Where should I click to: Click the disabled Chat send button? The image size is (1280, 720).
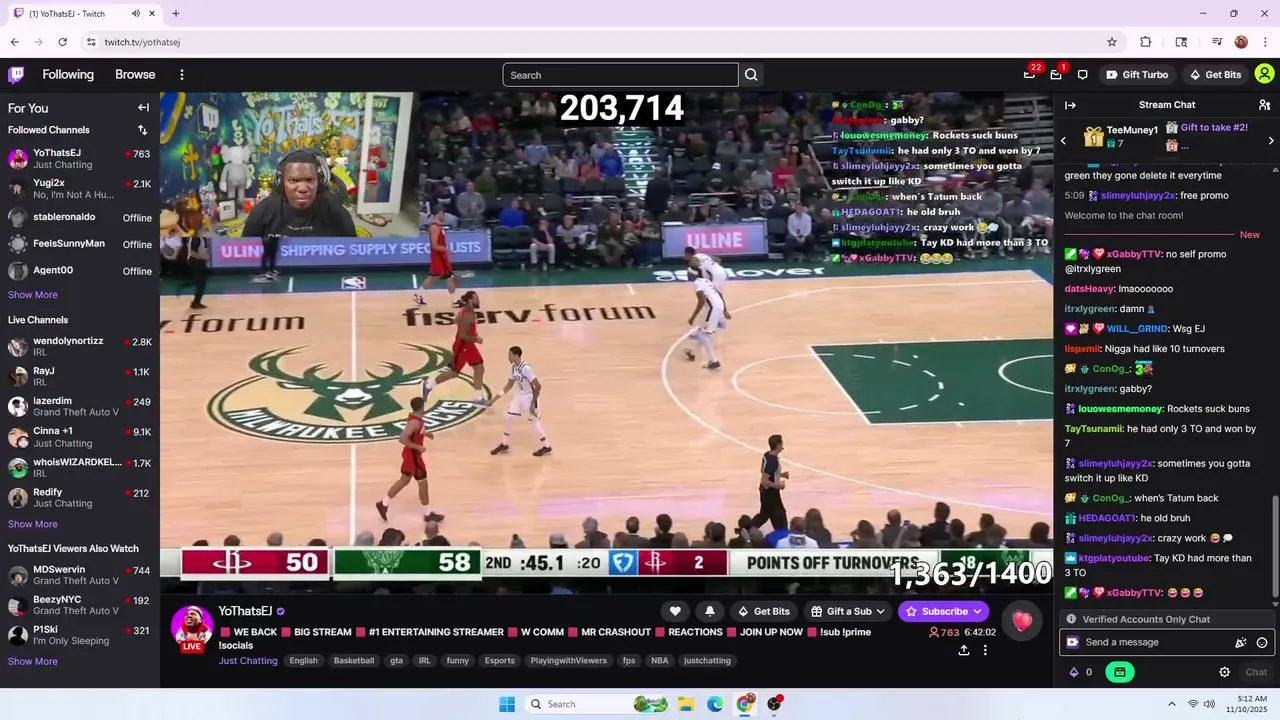pyautogui.click(x=1256, y=672)
